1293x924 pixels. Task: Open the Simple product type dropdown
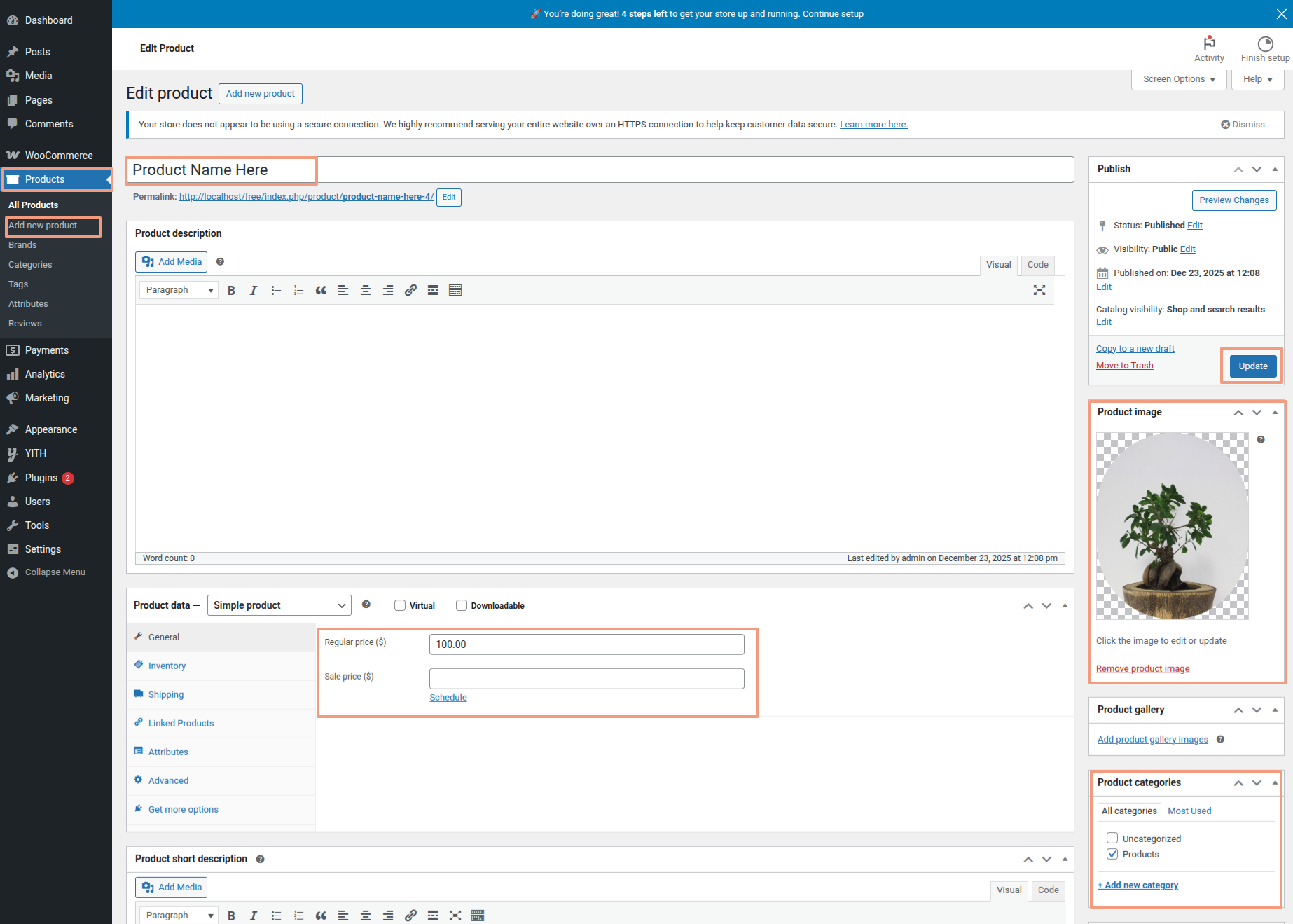point(279,605)
